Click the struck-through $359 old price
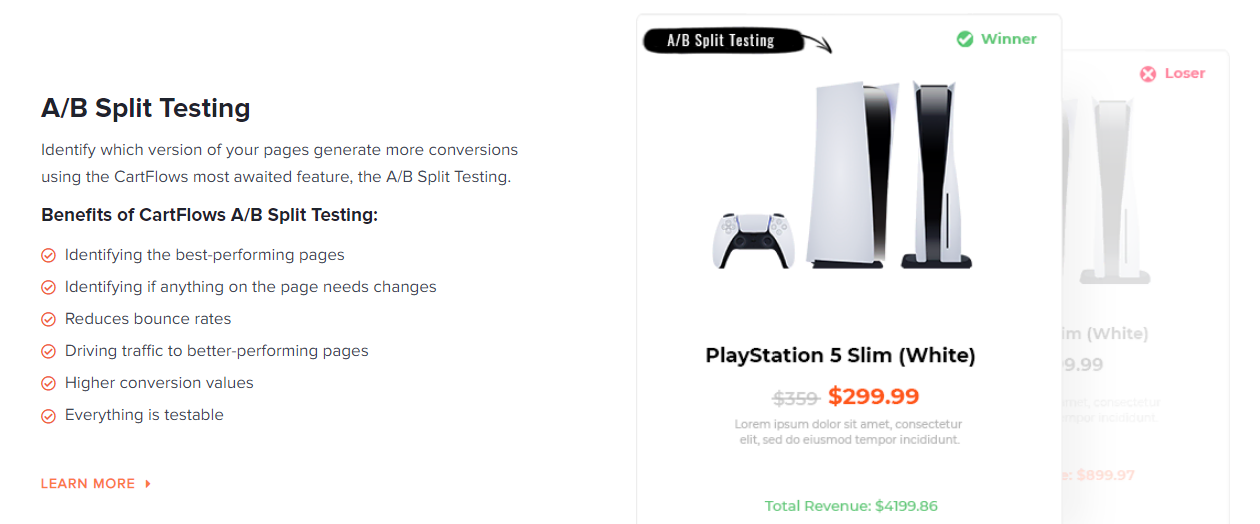Image resolution: width=1260 pixels, height=524 pixels. coord(797,397)
